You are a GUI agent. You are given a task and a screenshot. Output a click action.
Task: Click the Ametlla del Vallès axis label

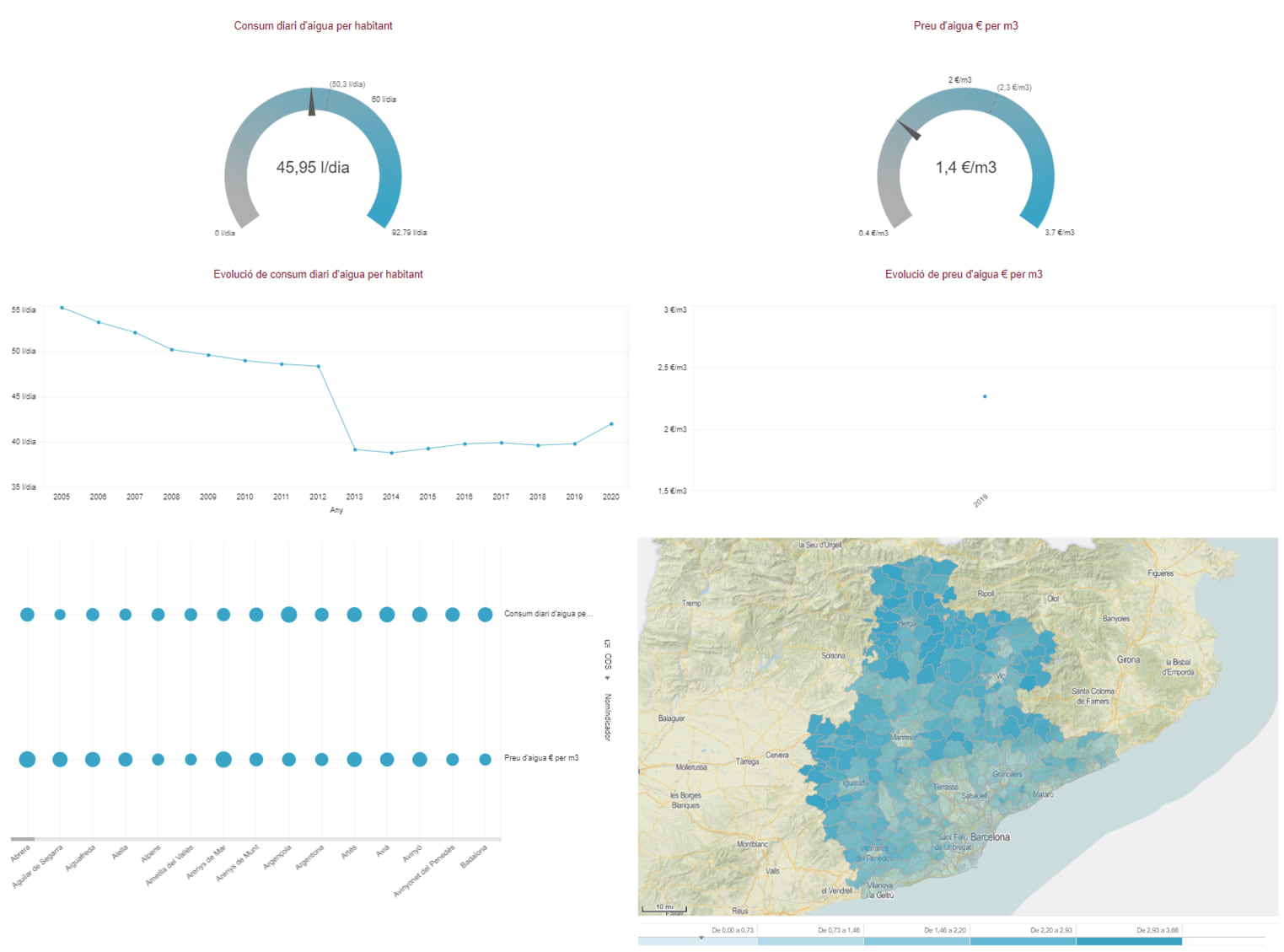169,864
